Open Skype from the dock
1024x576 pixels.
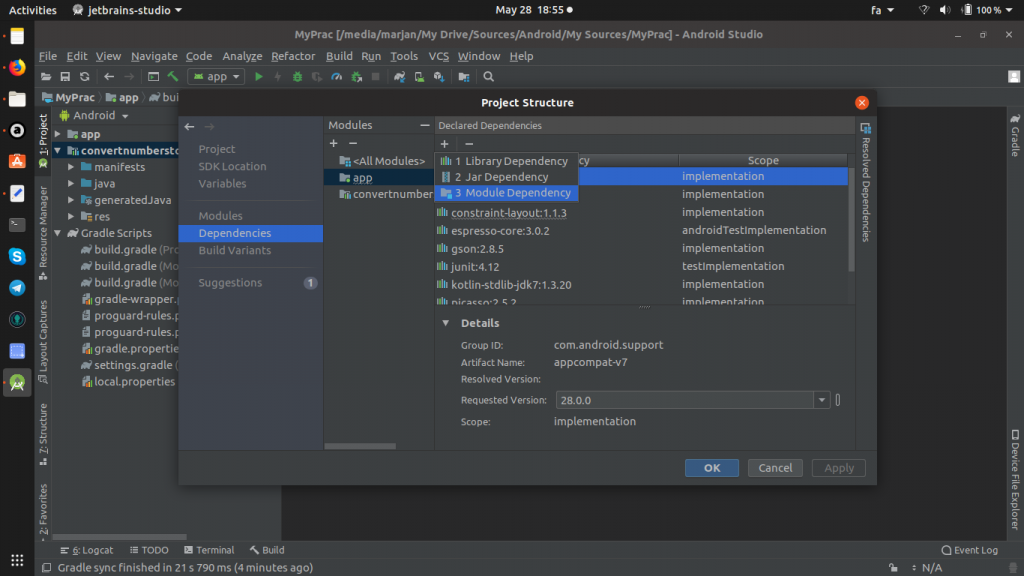[17, 256]
